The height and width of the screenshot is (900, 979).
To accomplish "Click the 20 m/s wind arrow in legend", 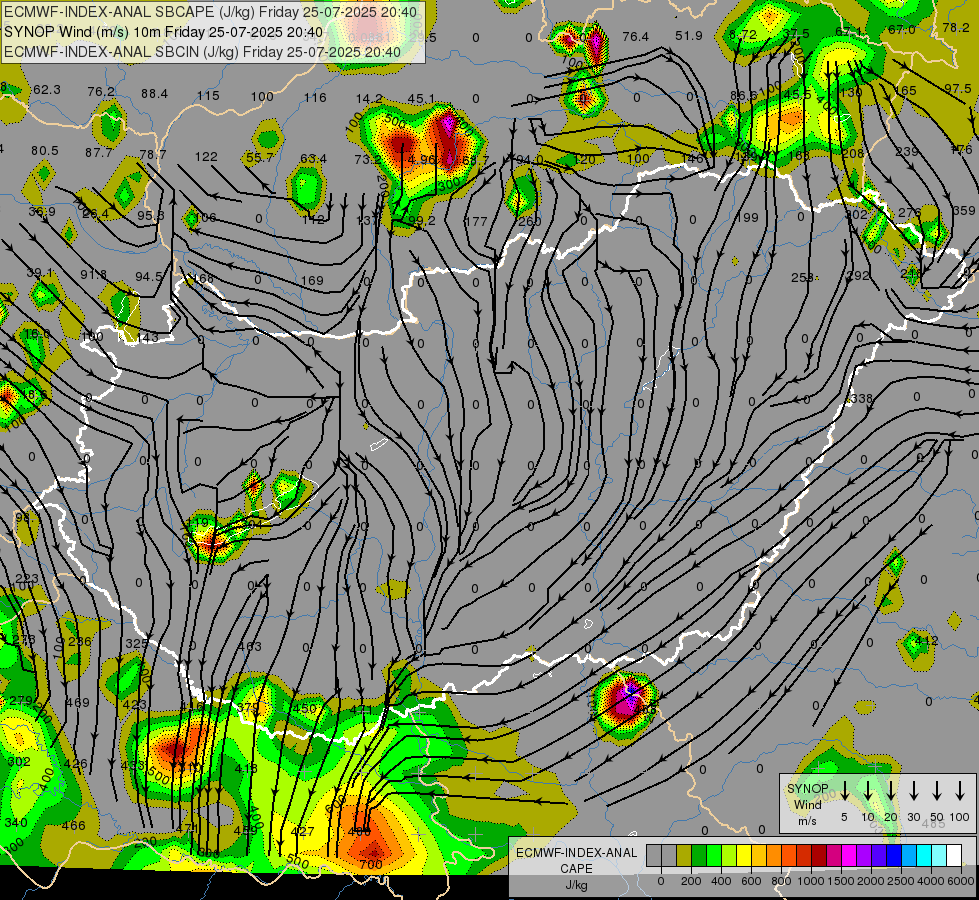I will coord(890,791).
